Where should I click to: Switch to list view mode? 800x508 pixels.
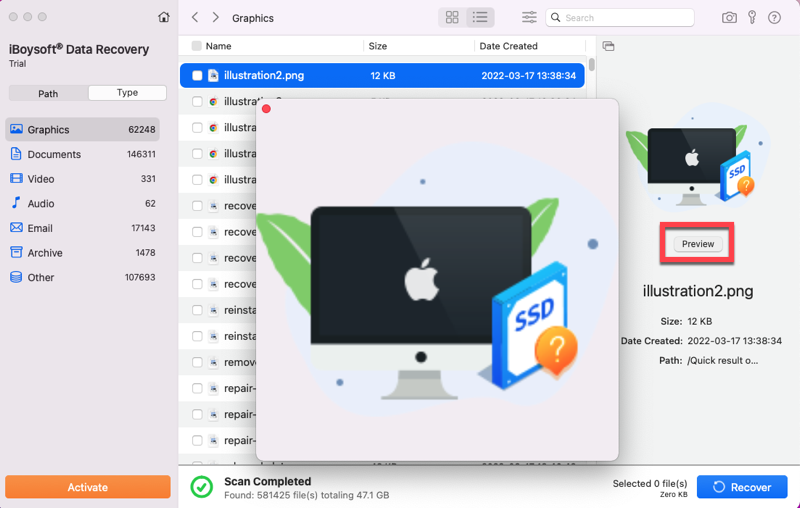(481, 18)
